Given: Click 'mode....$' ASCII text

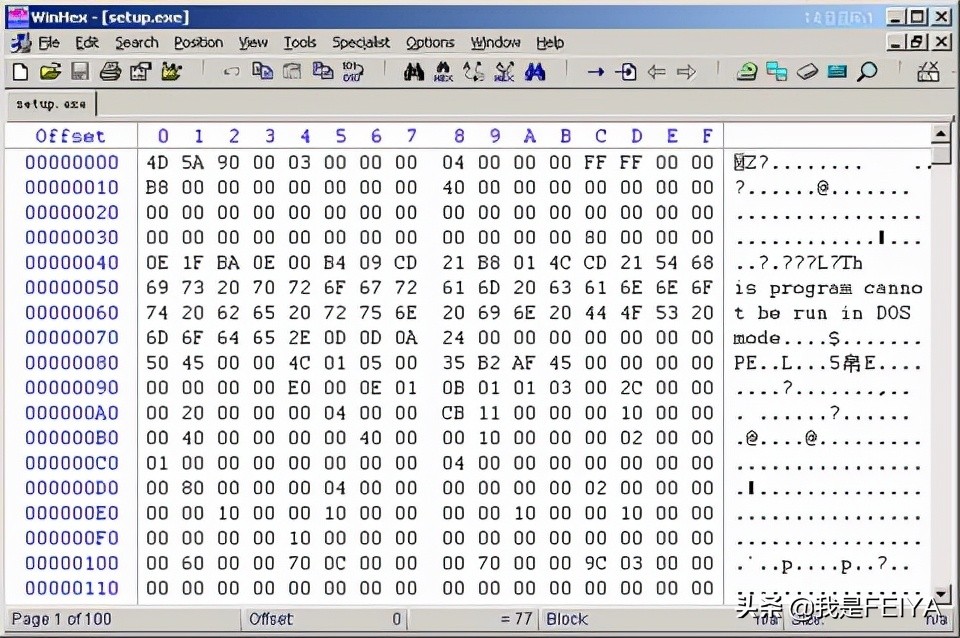Looking at the screenshot, I should coord(787,339).
